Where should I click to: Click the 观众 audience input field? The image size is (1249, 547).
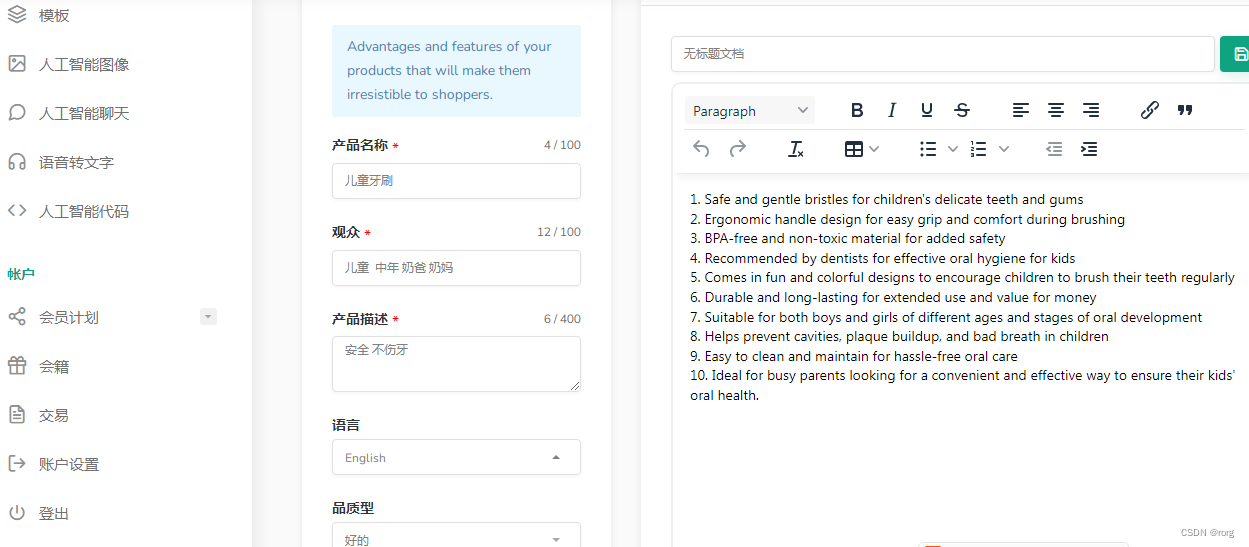pyautogui.click(x=456, y=268)
